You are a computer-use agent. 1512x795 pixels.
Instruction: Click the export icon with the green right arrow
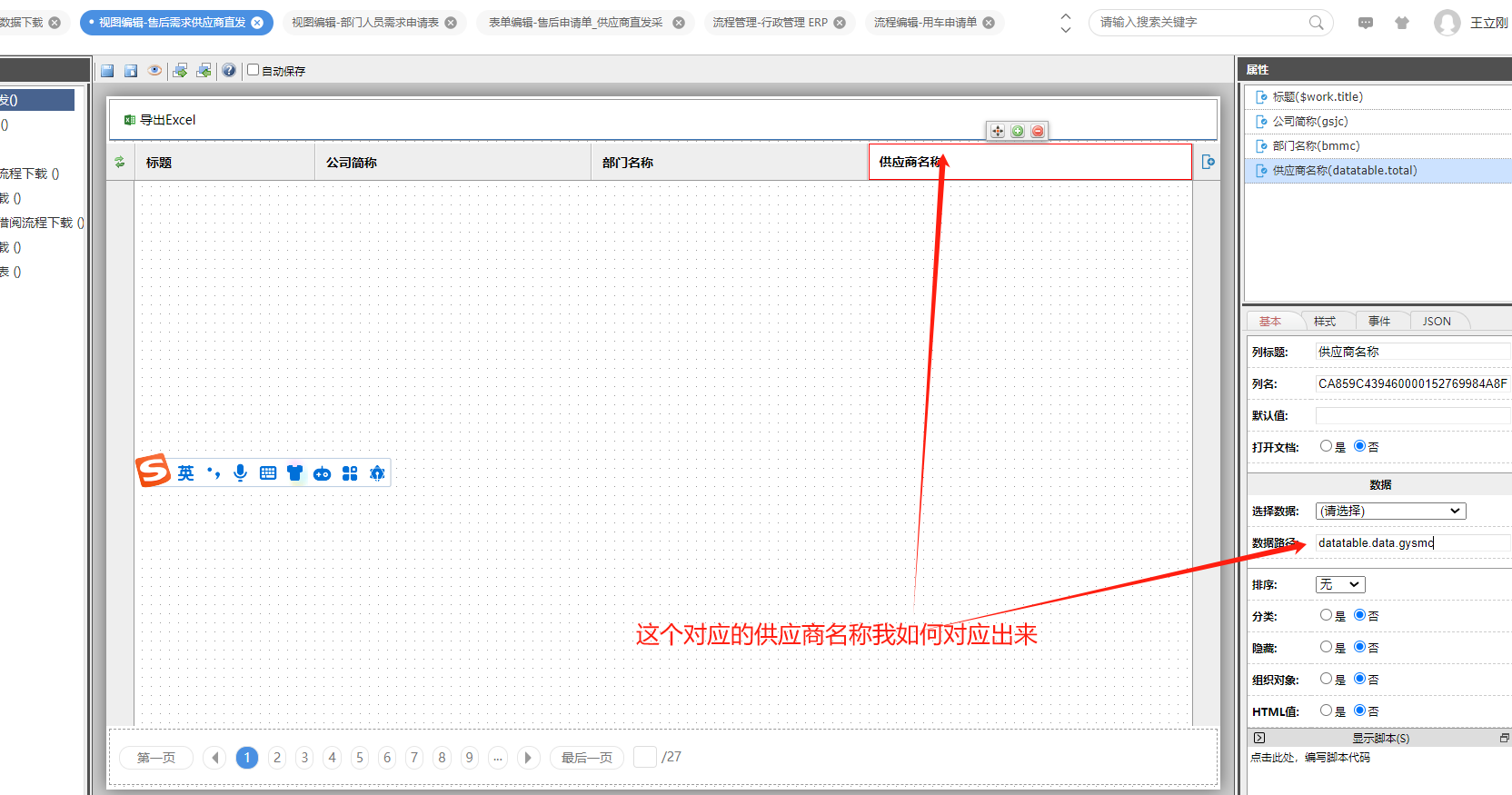180,70
